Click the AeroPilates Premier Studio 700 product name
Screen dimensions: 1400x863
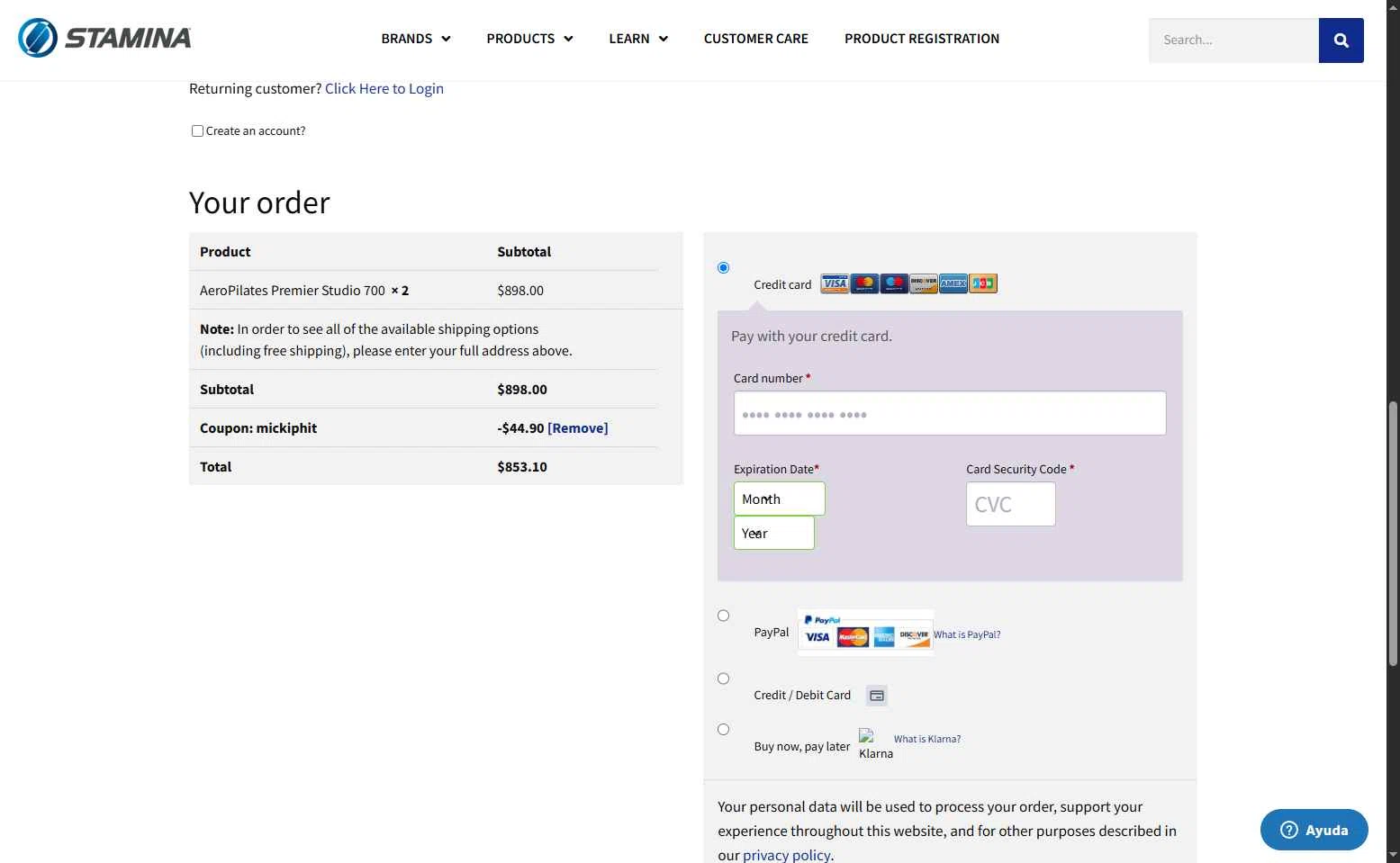[x=293, y=291]
